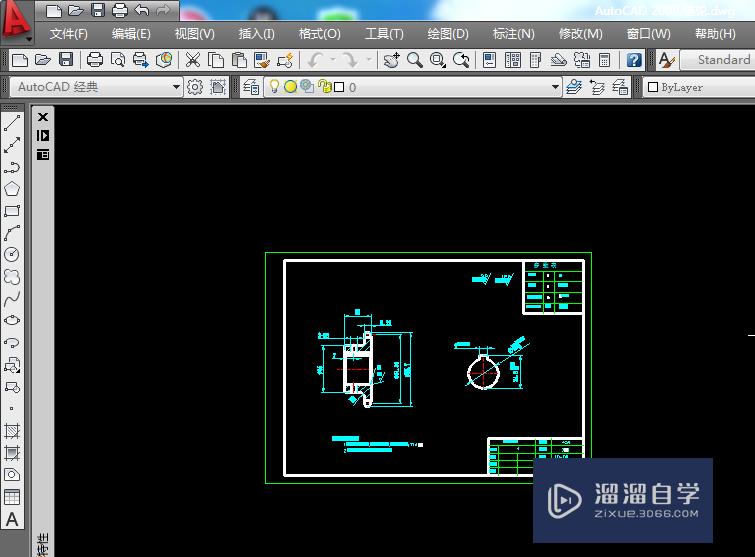Toggle layer 0 viewport freeze icon
This screenshot has height=557, width=755.
point(307,87)
